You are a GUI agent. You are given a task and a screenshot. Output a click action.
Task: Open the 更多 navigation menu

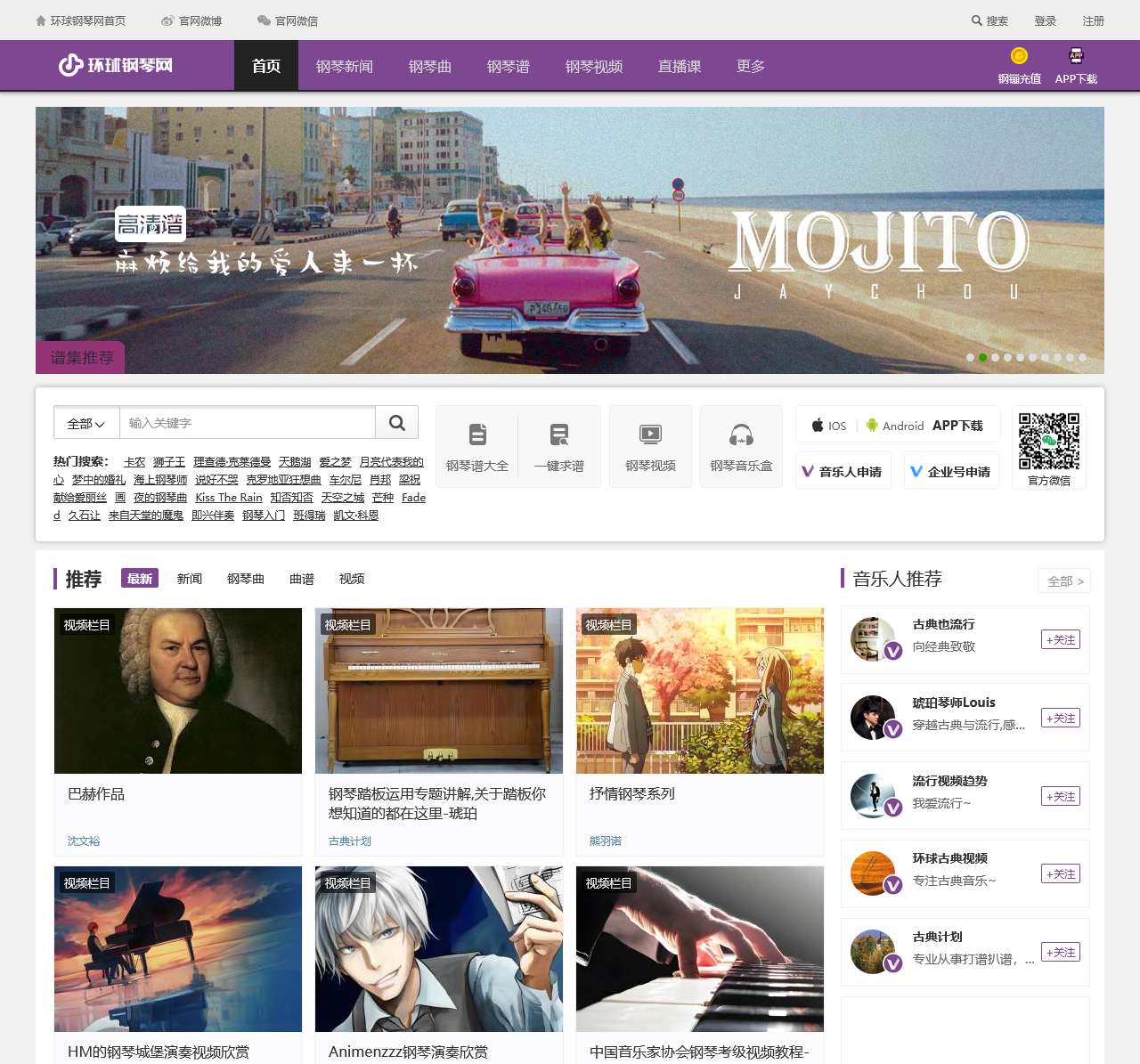click(x=751, y=66)
